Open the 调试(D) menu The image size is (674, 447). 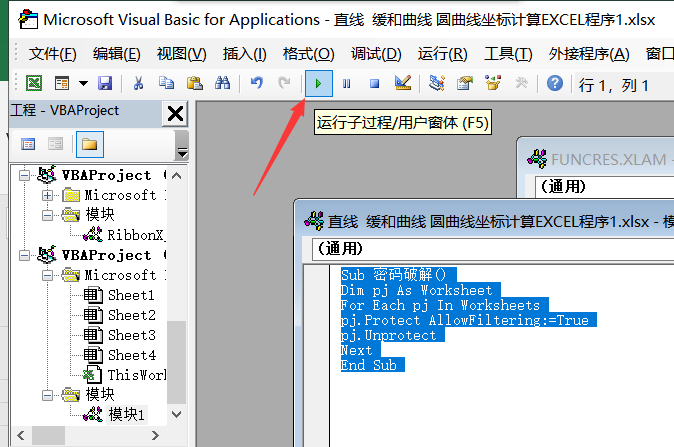pos(376,54)
